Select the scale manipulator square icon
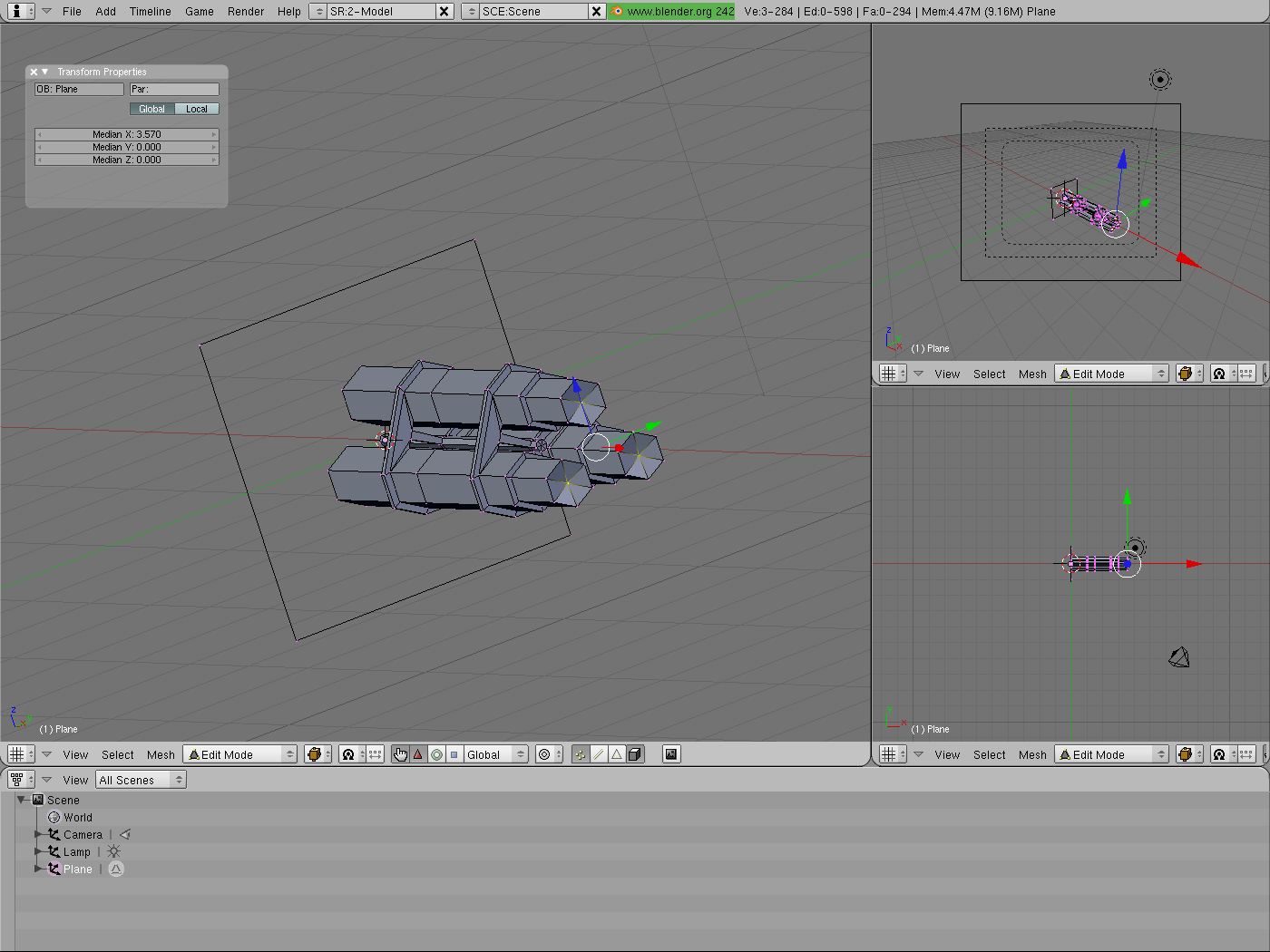Image resolution: width=1270 pixels, height=952 pixels. (x=454, y=754)
